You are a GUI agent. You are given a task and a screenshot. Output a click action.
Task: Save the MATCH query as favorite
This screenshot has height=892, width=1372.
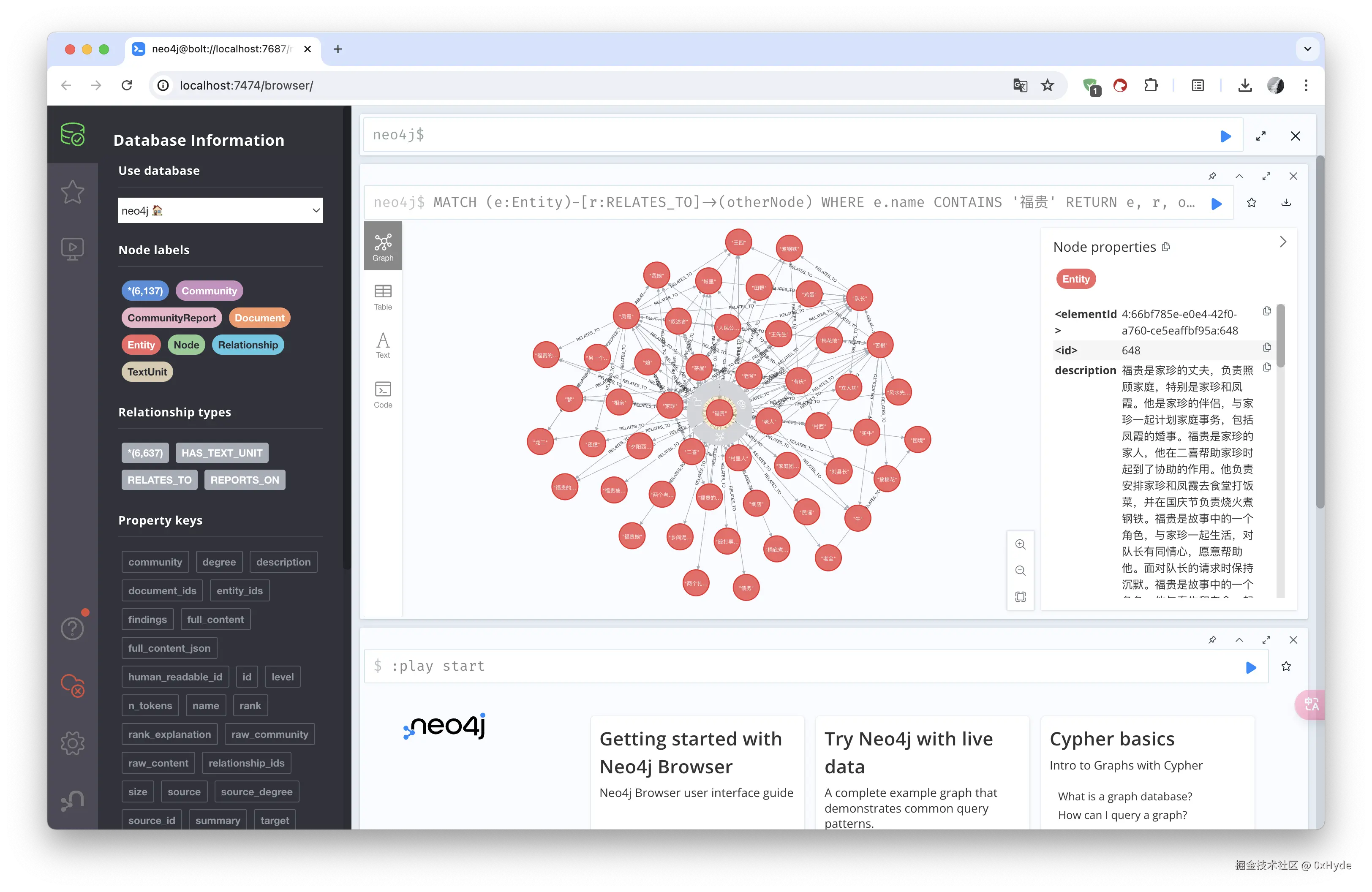pos(1252,203)
